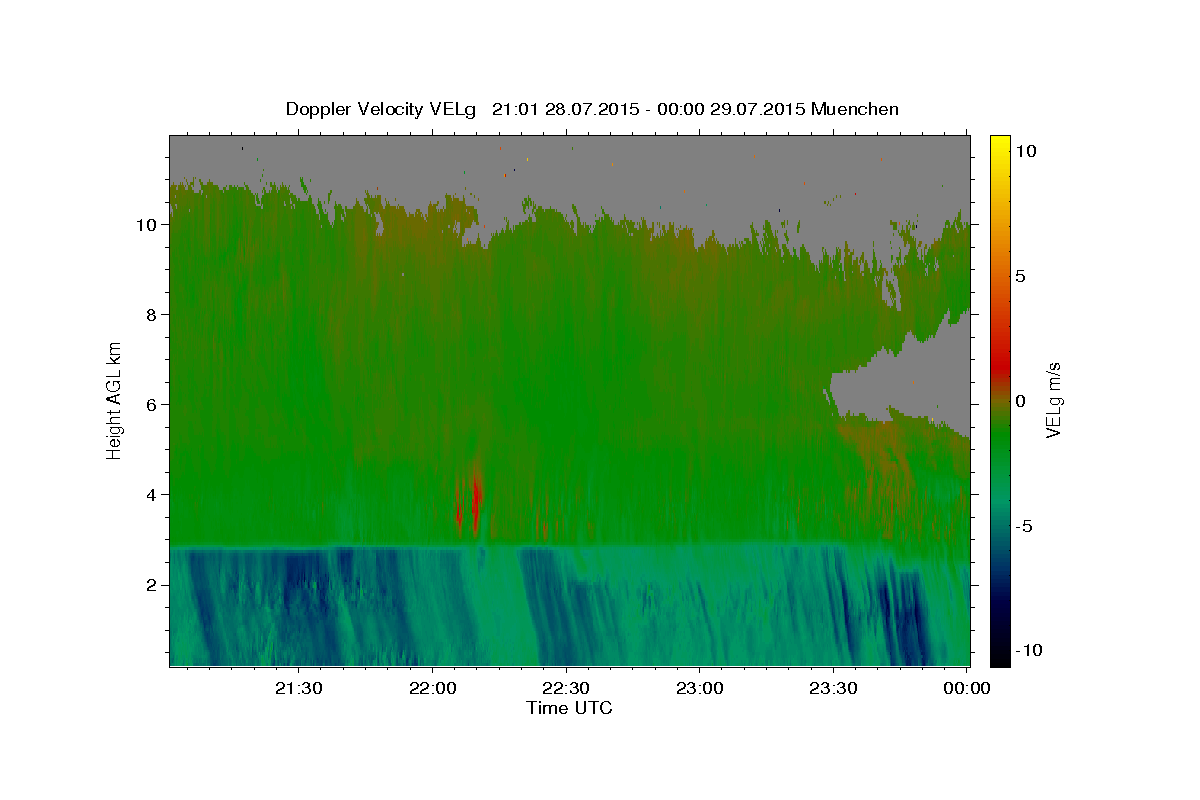
Task: Click the red updraft spot near 22:10
Action: point(476,497)
